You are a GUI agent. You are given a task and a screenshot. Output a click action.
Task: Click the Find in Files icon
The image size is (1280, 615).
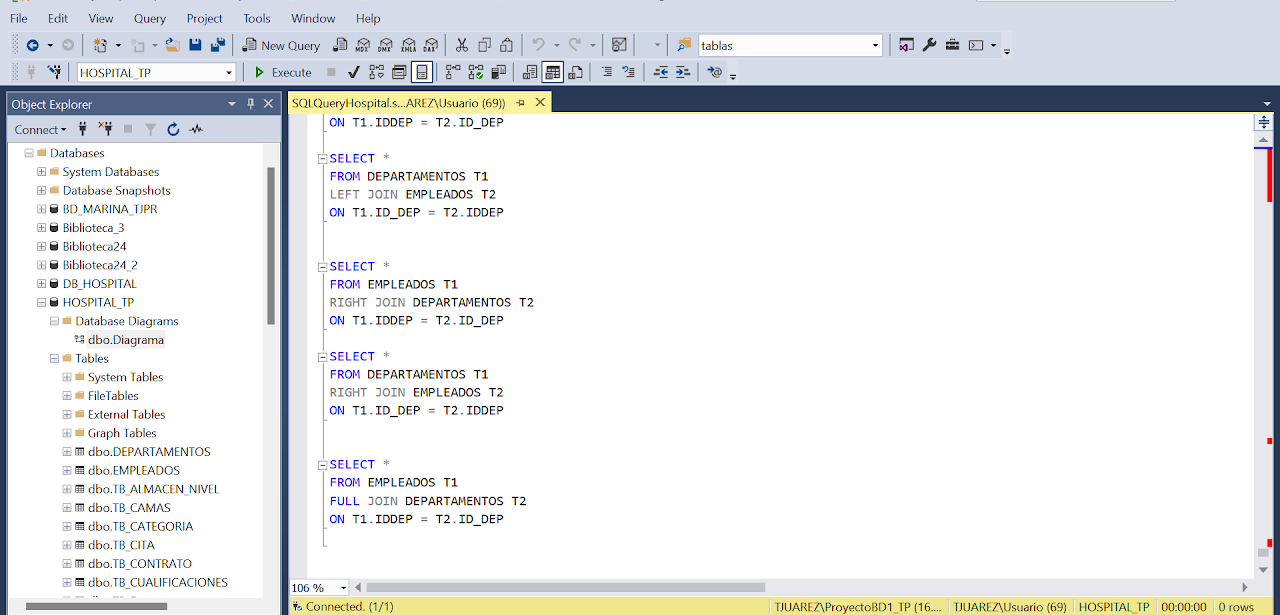pos(684,45)
